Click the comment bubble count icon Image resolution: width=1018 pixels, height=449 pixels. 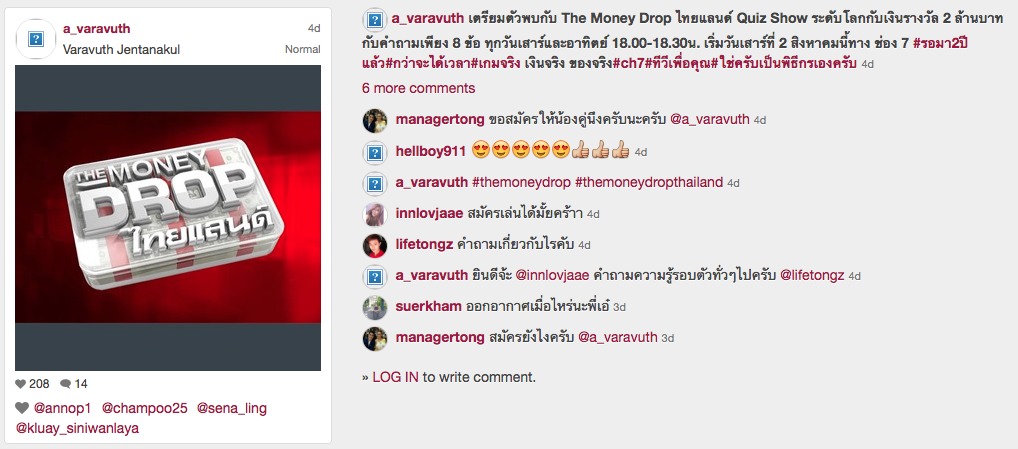click(x=66, y=384)
